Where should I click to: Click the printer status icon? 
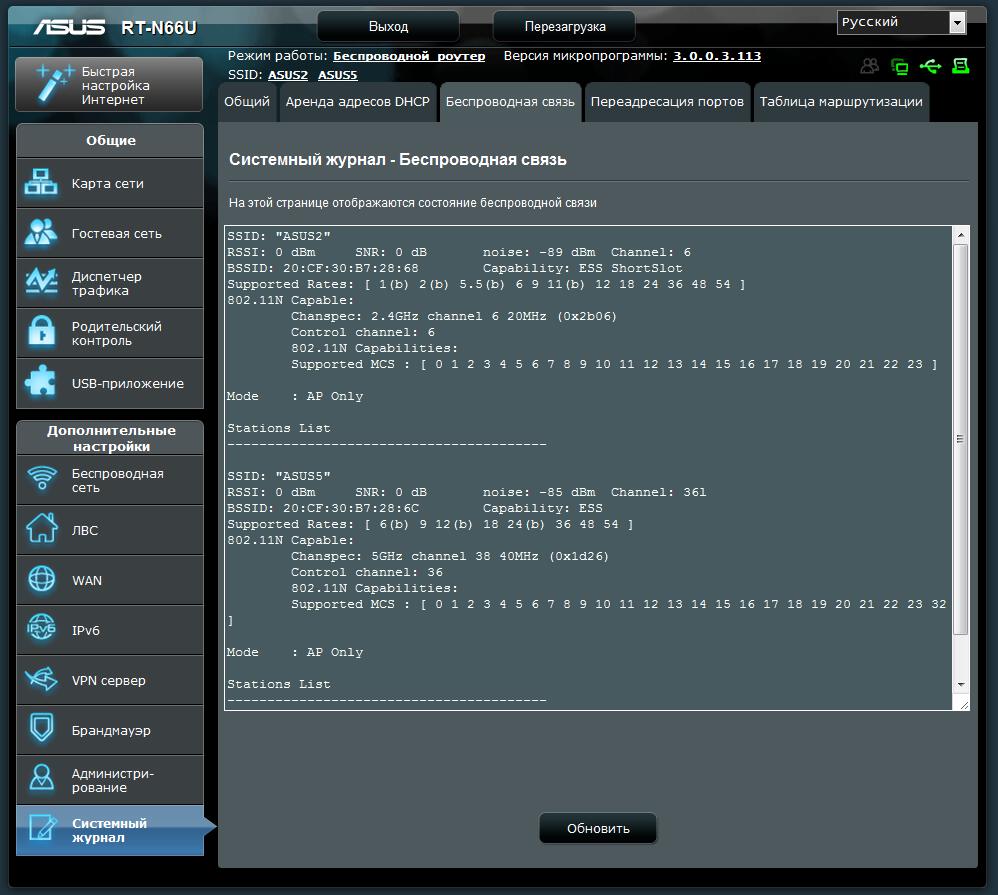(960, 66)
